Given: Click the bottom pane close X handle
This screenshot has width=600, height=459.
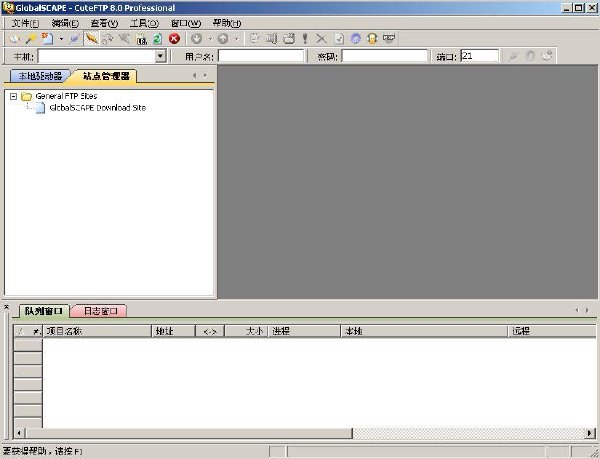Looking at the screenshot, I should 6,307.
